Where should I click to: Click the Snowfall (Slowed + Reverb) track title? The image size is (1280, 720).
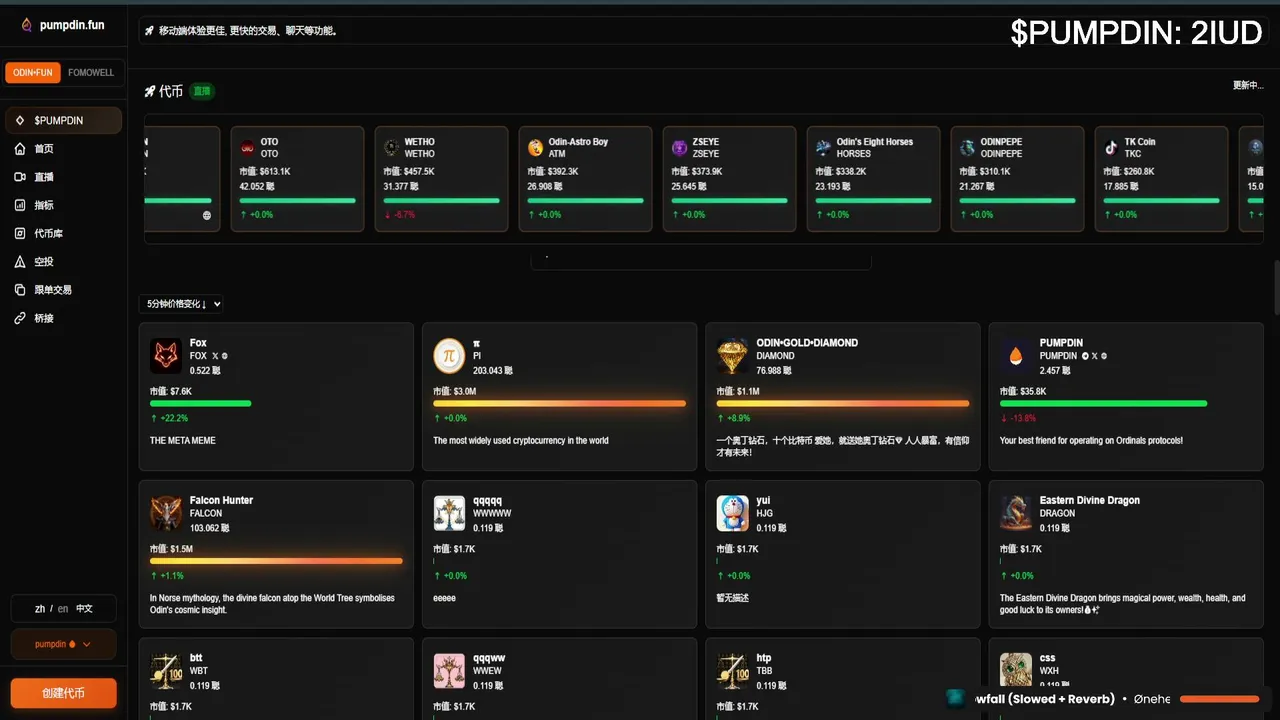pyautogui.click(x=1045, y=699)
